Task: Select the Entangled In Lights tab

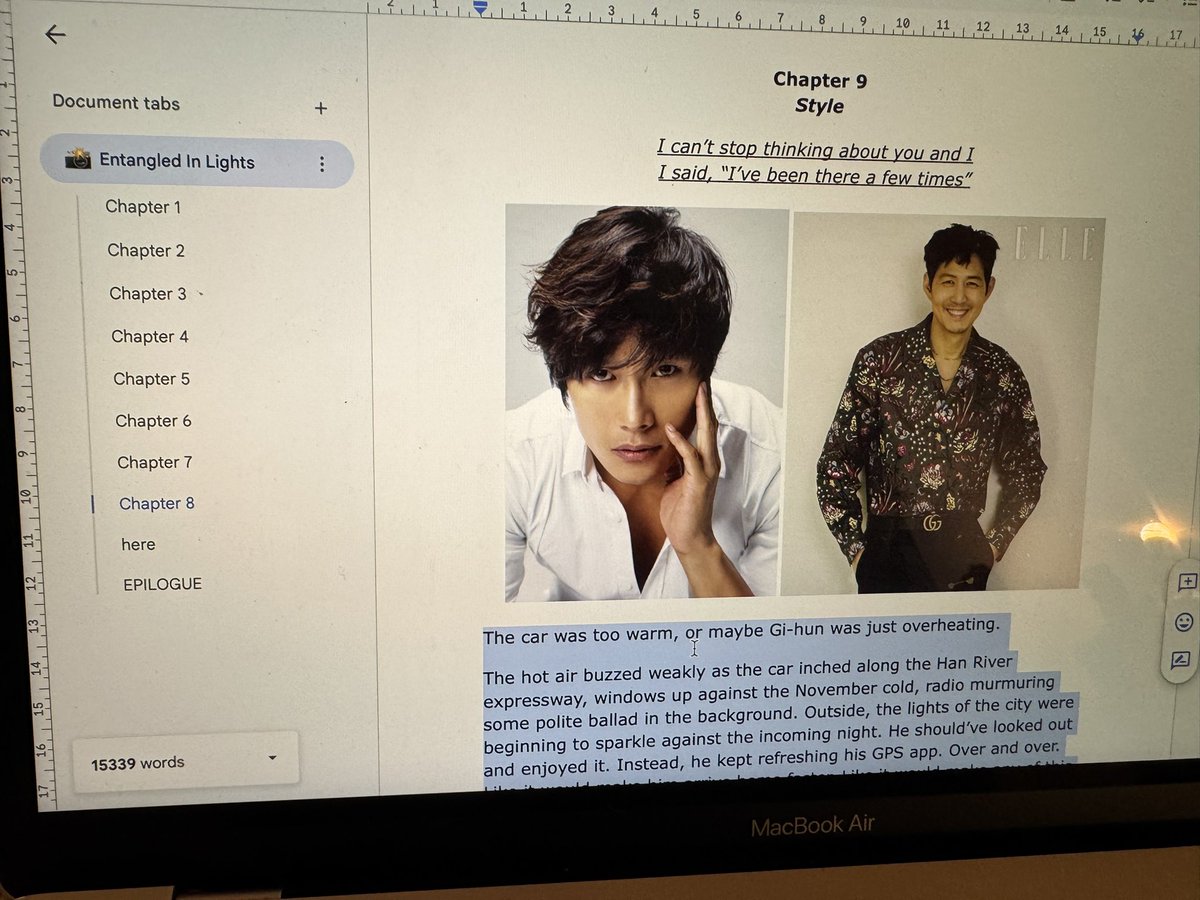Action: click(197, 163)
